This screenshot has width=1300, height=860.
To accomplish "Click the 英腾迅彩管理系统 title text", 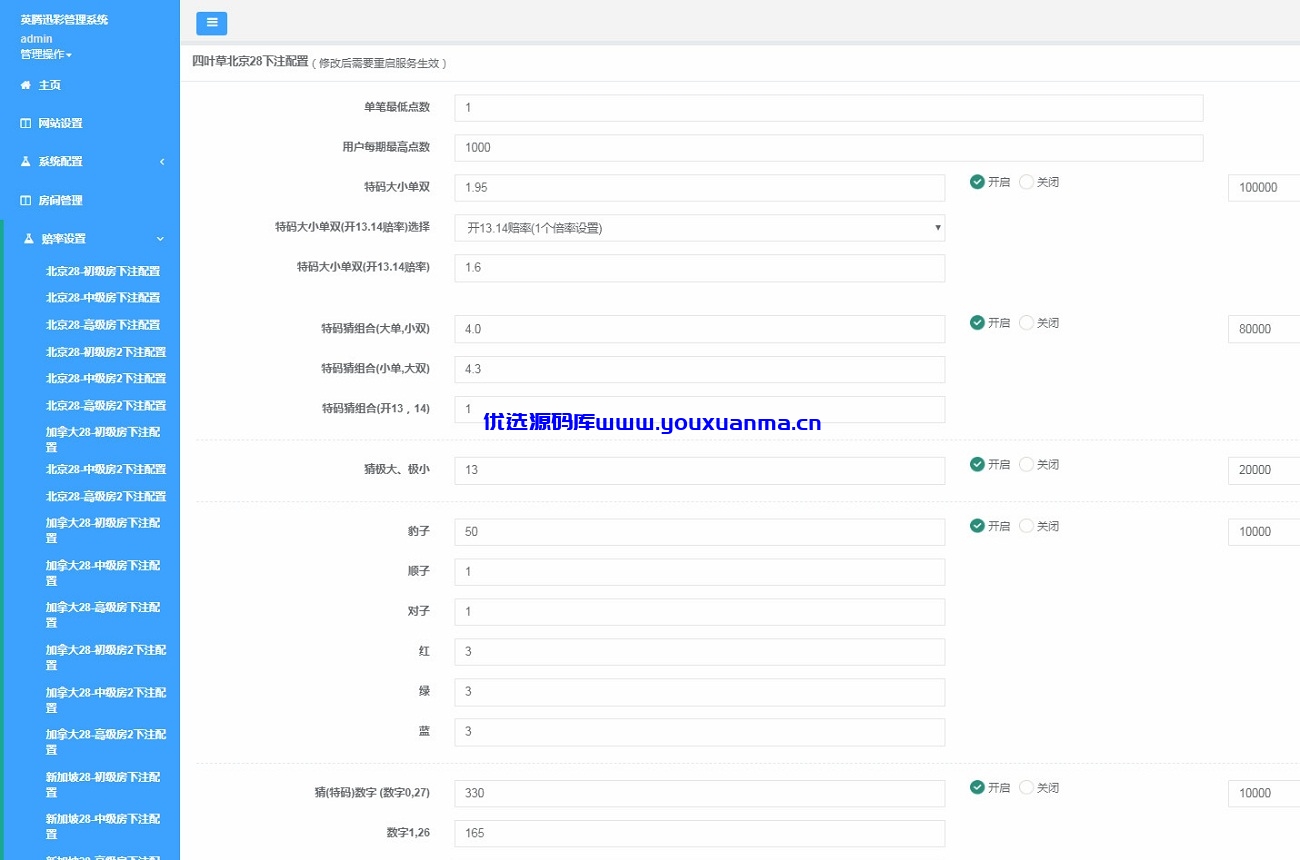I will [64, 20].
